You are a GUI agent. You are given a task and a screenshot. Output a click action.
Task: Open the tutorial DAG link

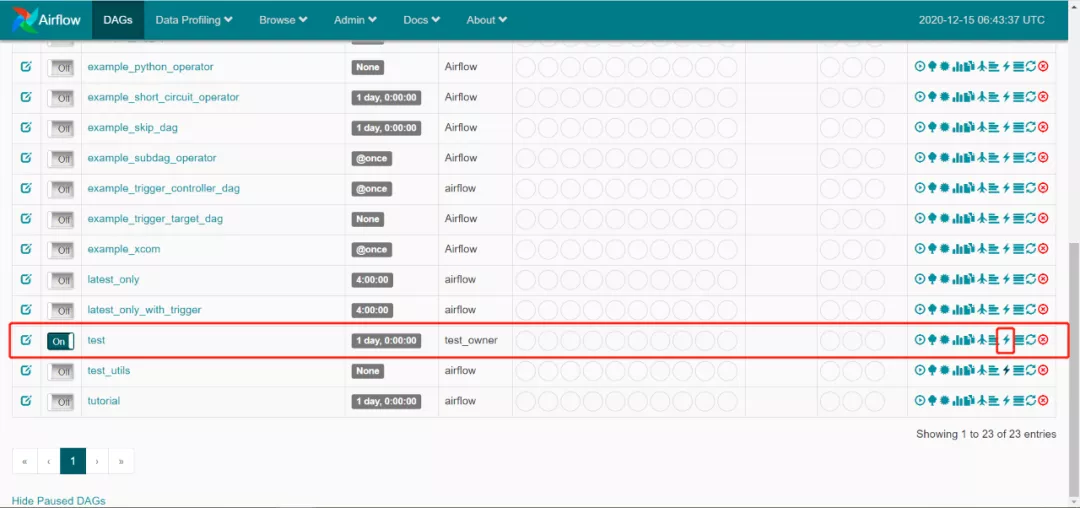104,401
